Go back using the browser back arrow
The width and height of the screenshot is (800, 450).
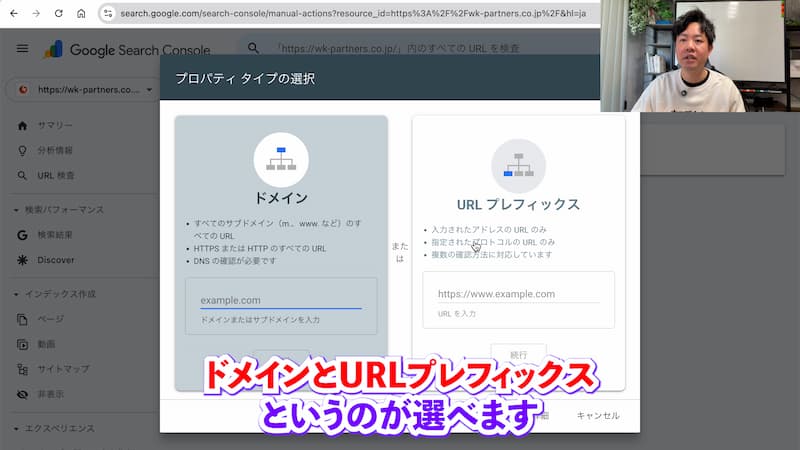point(14,13)
